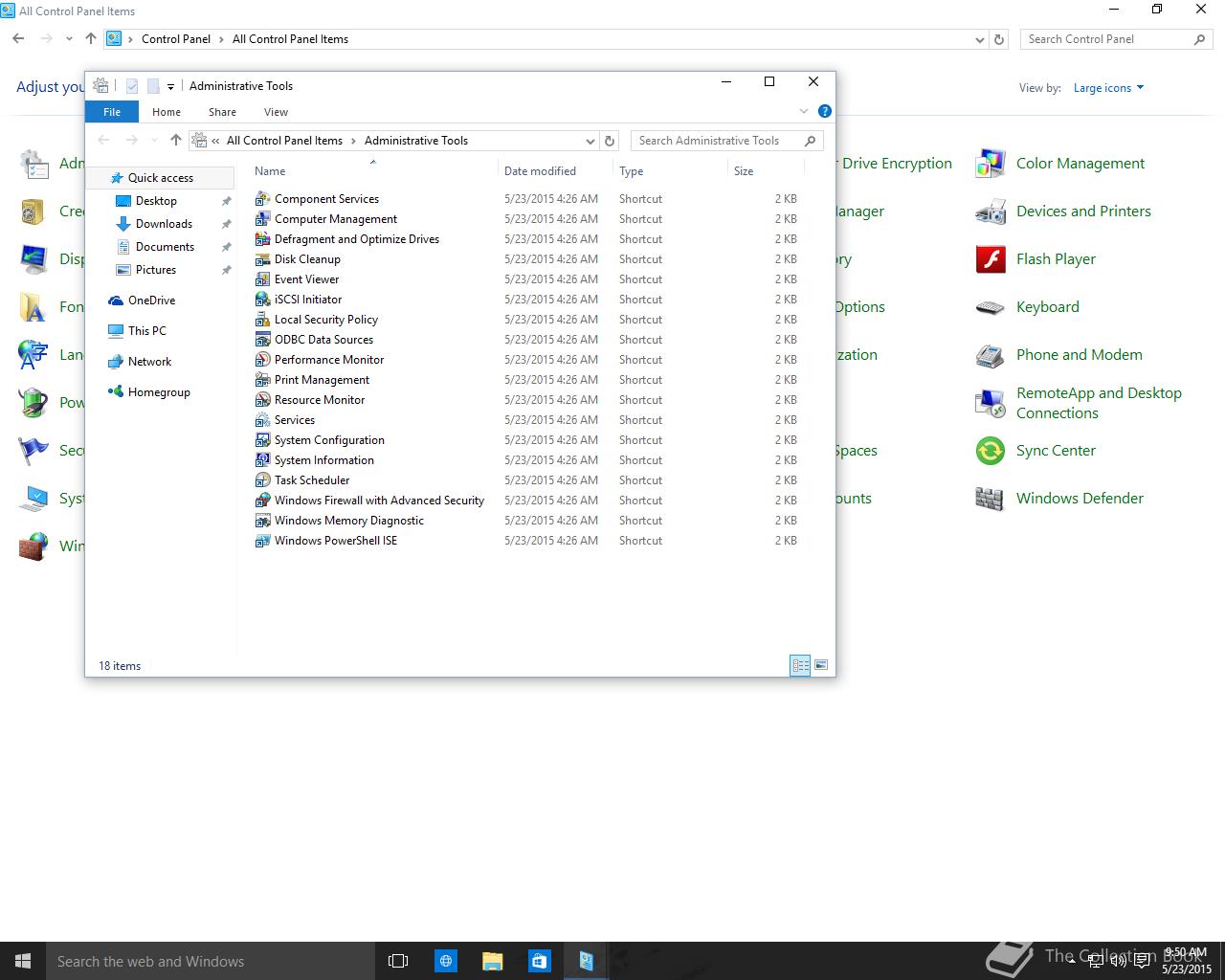Select the Computer Management shortcut icon
This screenshot has height=980, width=1225.
262,219
